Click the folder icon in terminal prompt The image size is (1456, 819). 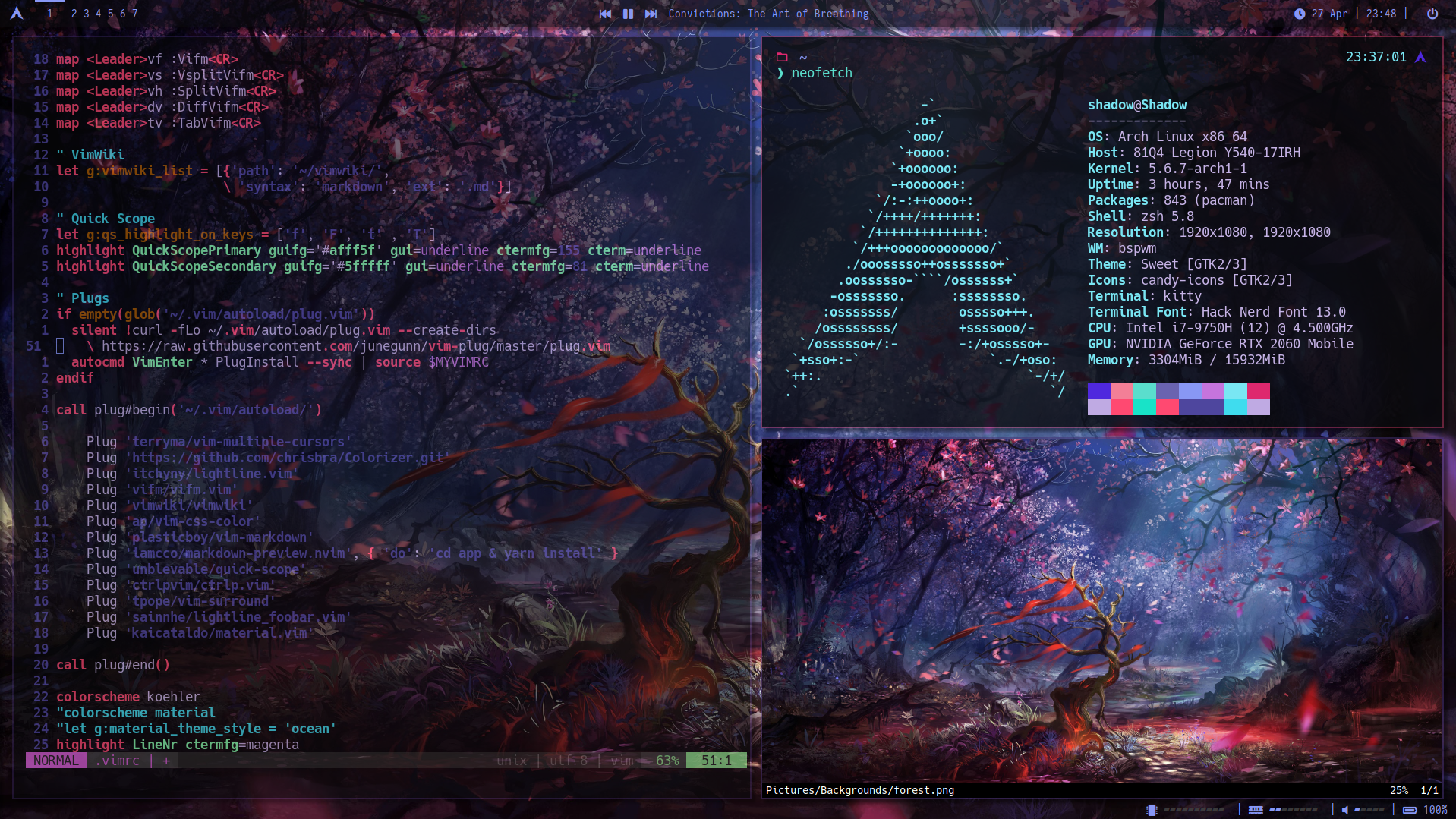coord(782,57)
